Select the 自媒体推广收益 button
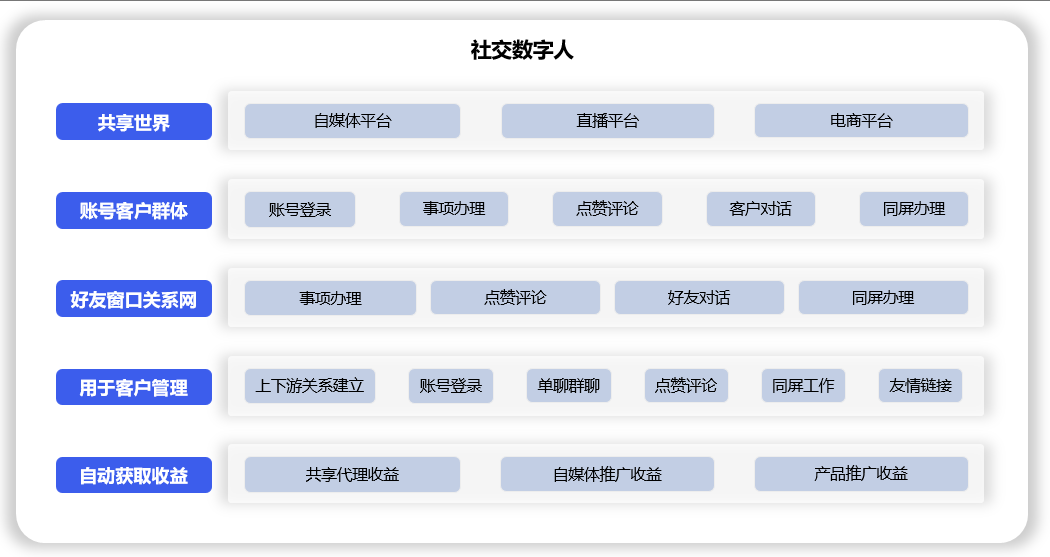The image size is (1050, 557). tap(607, 474)
